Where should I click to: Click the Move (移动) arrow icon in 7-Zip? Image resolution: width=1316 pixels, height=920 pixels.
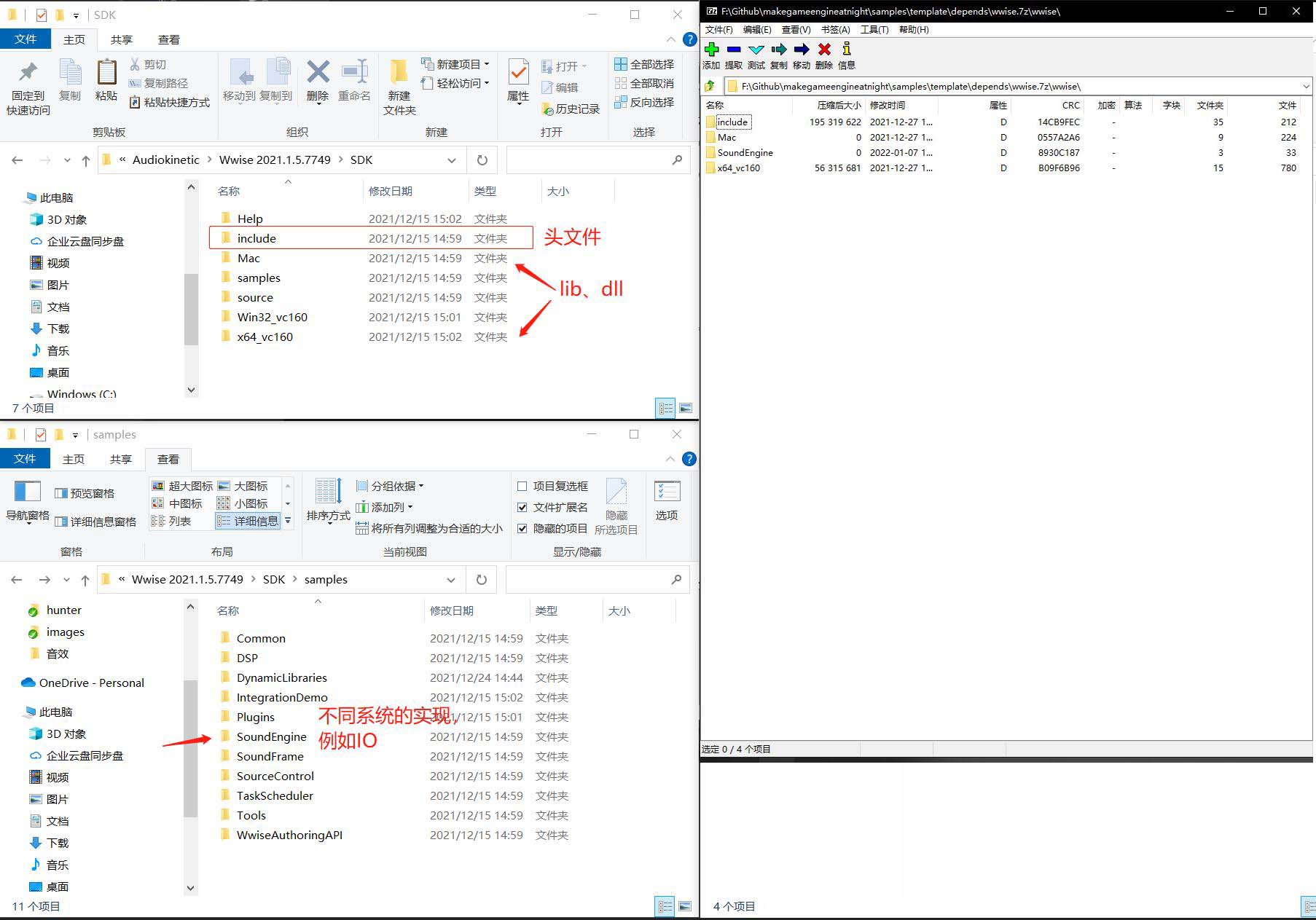pyautogui.click(x=802, y=50)
